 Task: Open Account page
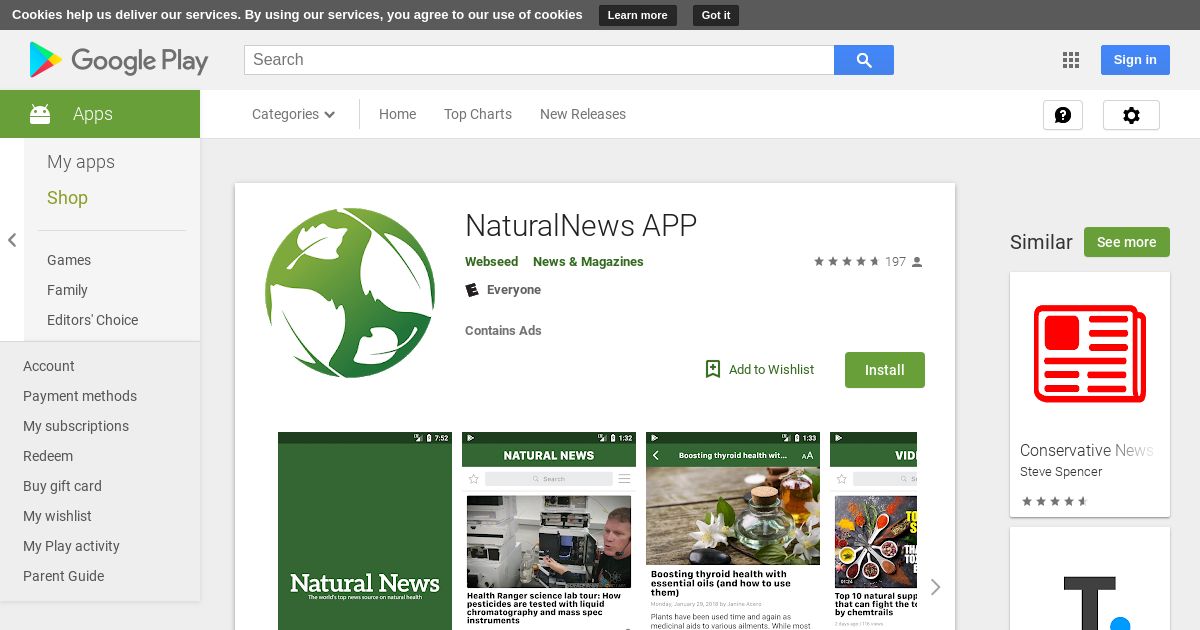point(49,366)
